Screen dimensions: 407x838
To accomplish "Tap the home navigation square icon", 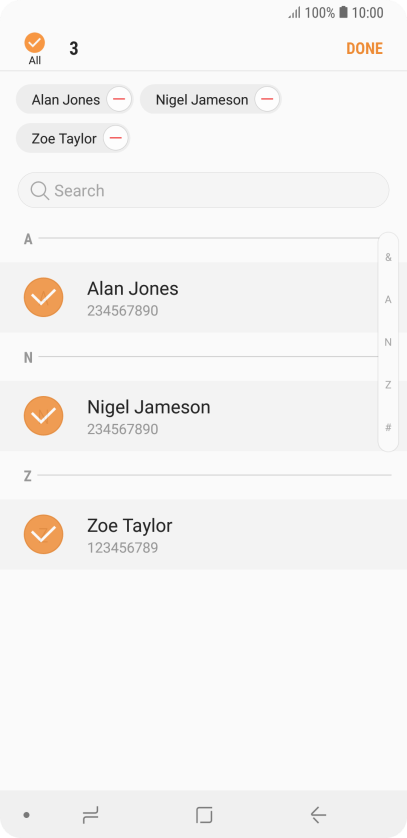I will pos(204,815).
